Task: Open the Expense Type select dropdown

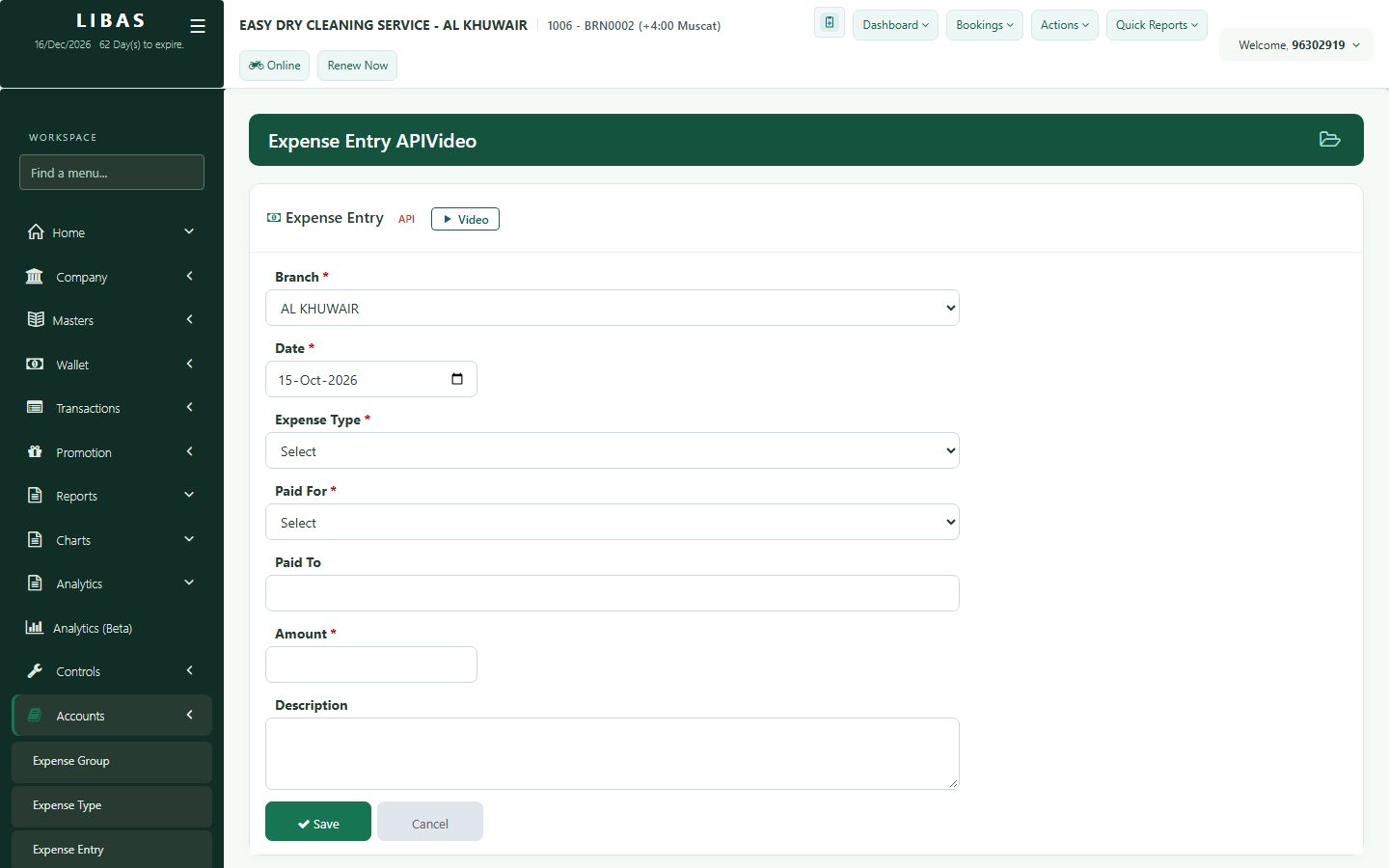Action: click(613, 450)
